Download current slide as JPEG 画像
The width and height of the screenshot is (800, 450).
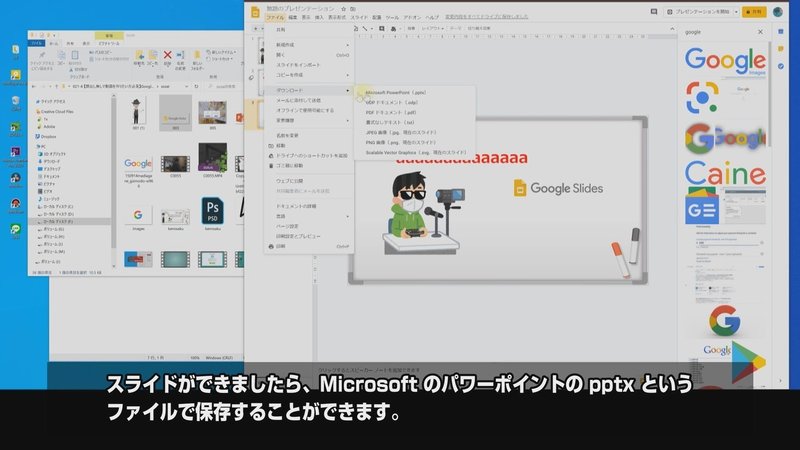(x=401, y=133)
